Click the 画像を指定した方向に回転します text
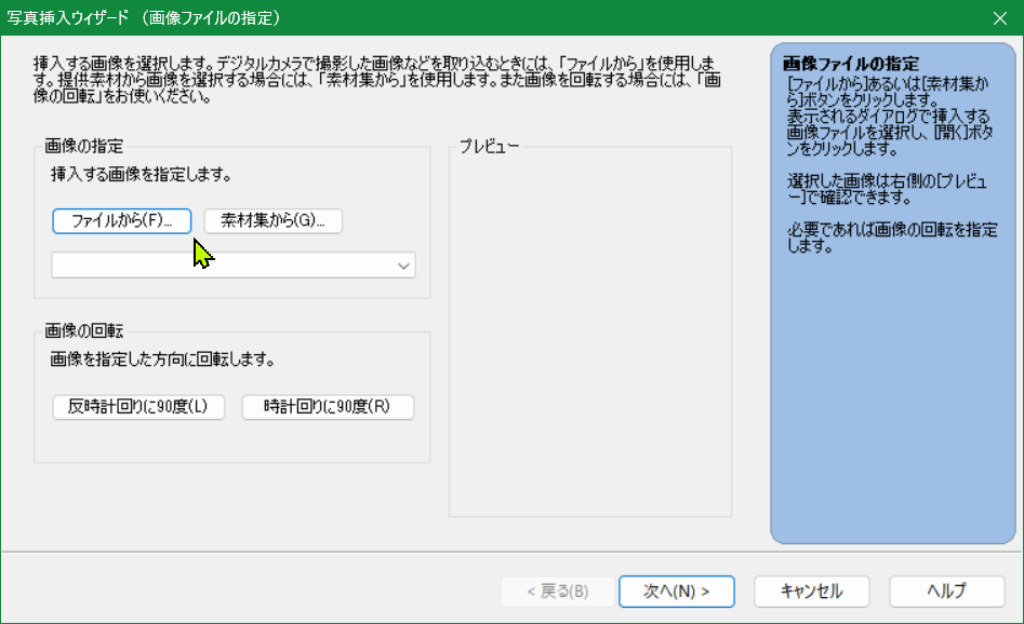The image size is (1024, 624). tap(162, 359)
